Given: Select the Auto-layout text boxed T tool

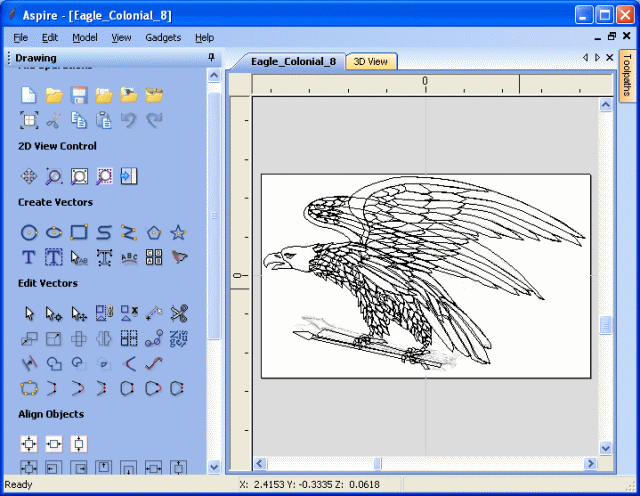Looking at the screenshot, I should (54, 258).
